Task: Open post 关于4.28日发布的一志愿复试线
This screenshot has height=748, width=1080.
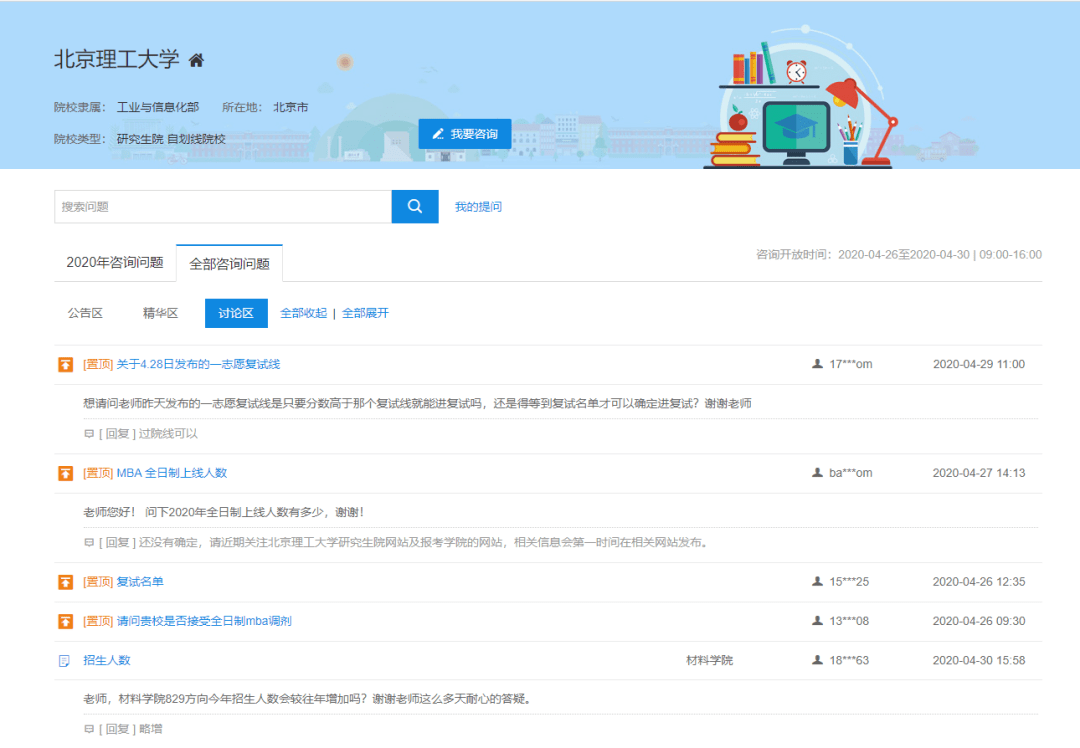Action: point(198,364)
